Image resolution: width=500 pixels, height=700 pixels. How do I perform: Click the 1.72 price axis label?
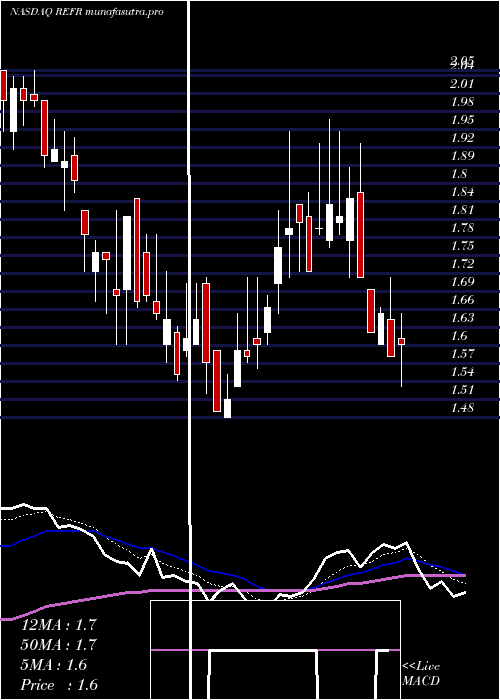(x=462, y=264)
